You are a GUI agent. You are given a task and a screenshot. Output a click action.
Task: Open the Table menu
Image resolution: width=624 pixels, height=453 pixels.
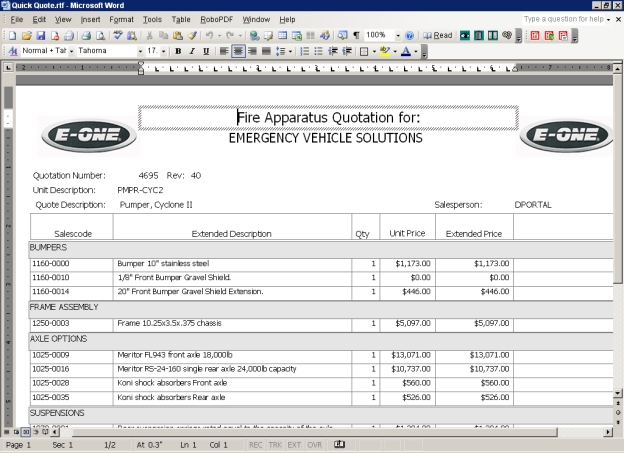click(x=181, y=20)
